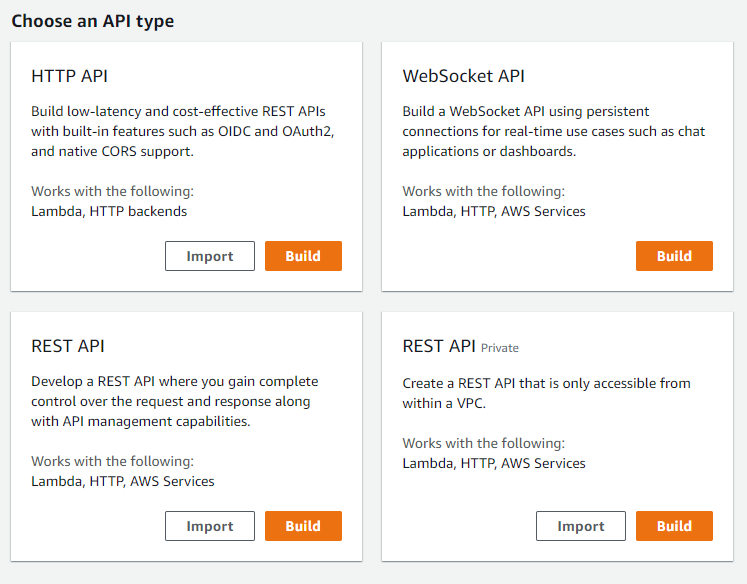Import a public REST API
Screen dimensions: 747x584
pyautogui.click(x=210, y=526)
